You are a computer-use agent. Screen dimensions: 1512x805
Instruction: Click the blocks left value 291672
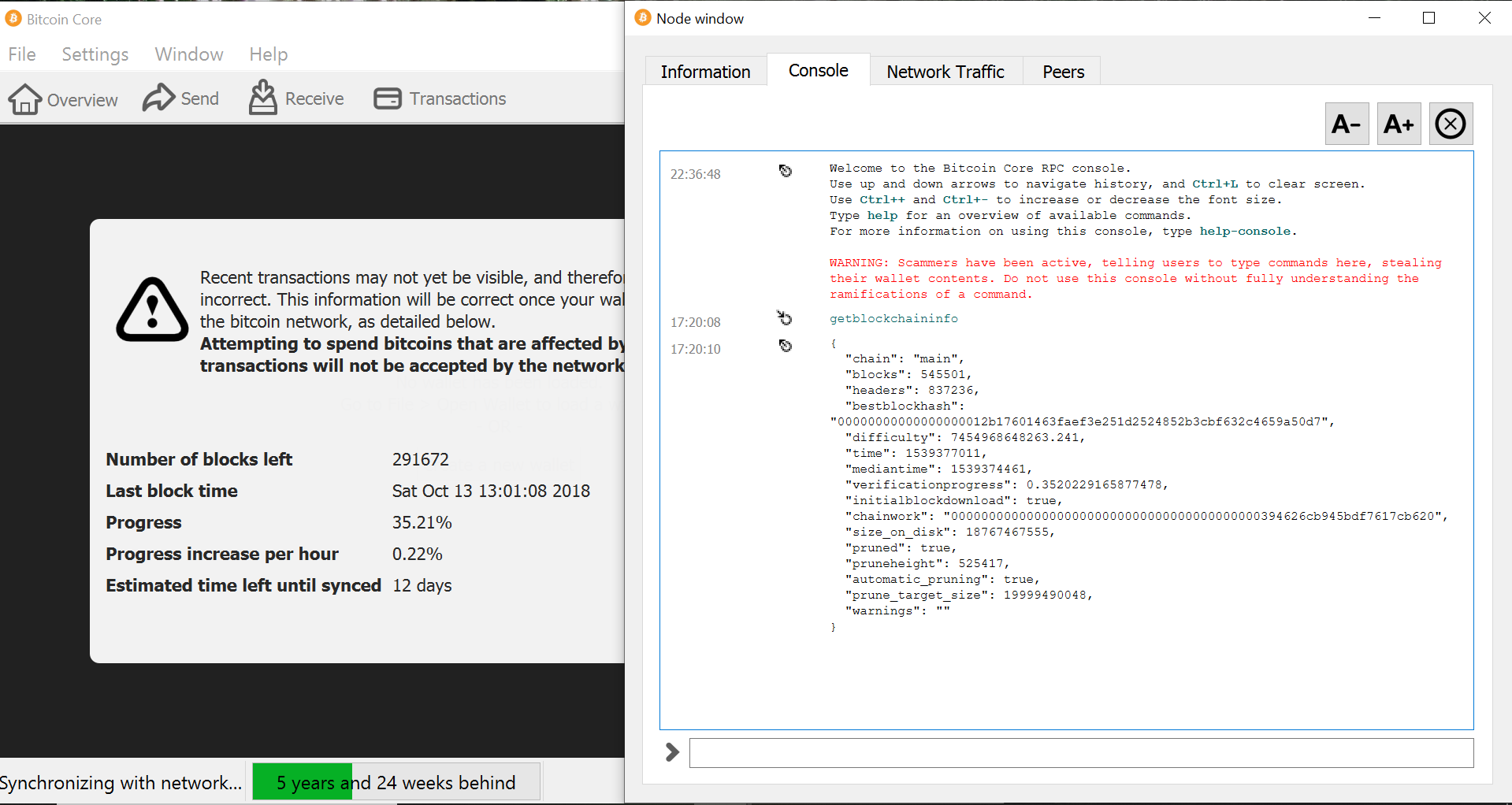point(421,459)
